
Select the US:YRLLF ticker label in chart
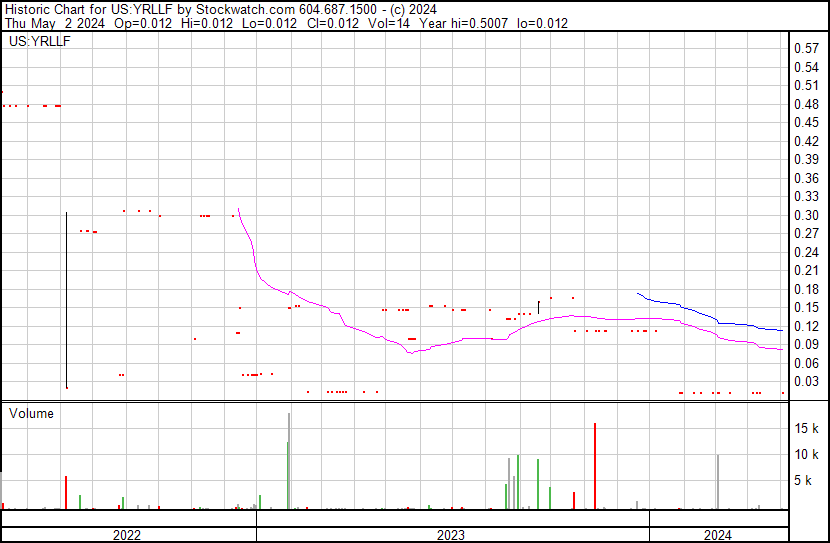pyautogui.click(x=40, y=41)
